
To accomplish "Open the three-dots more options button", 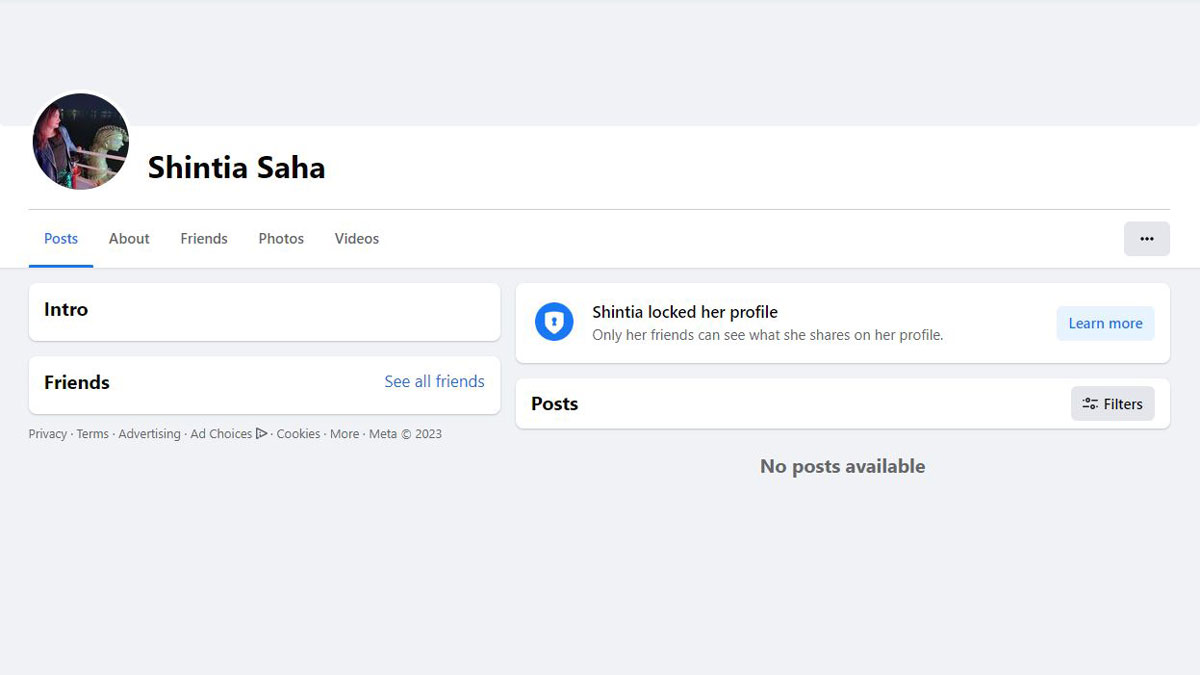I will coord(1147,239).
